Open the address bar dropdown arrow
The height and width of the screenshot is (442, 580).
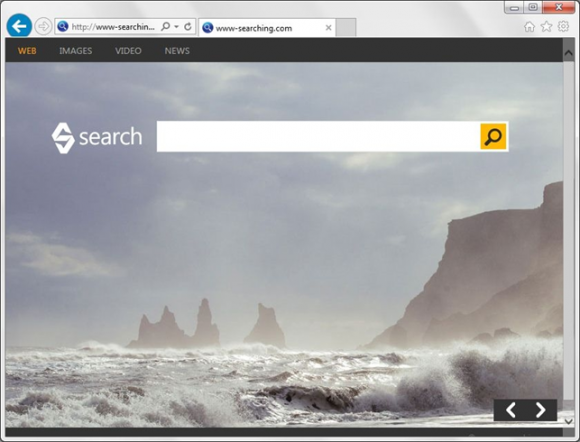point(176,27)
